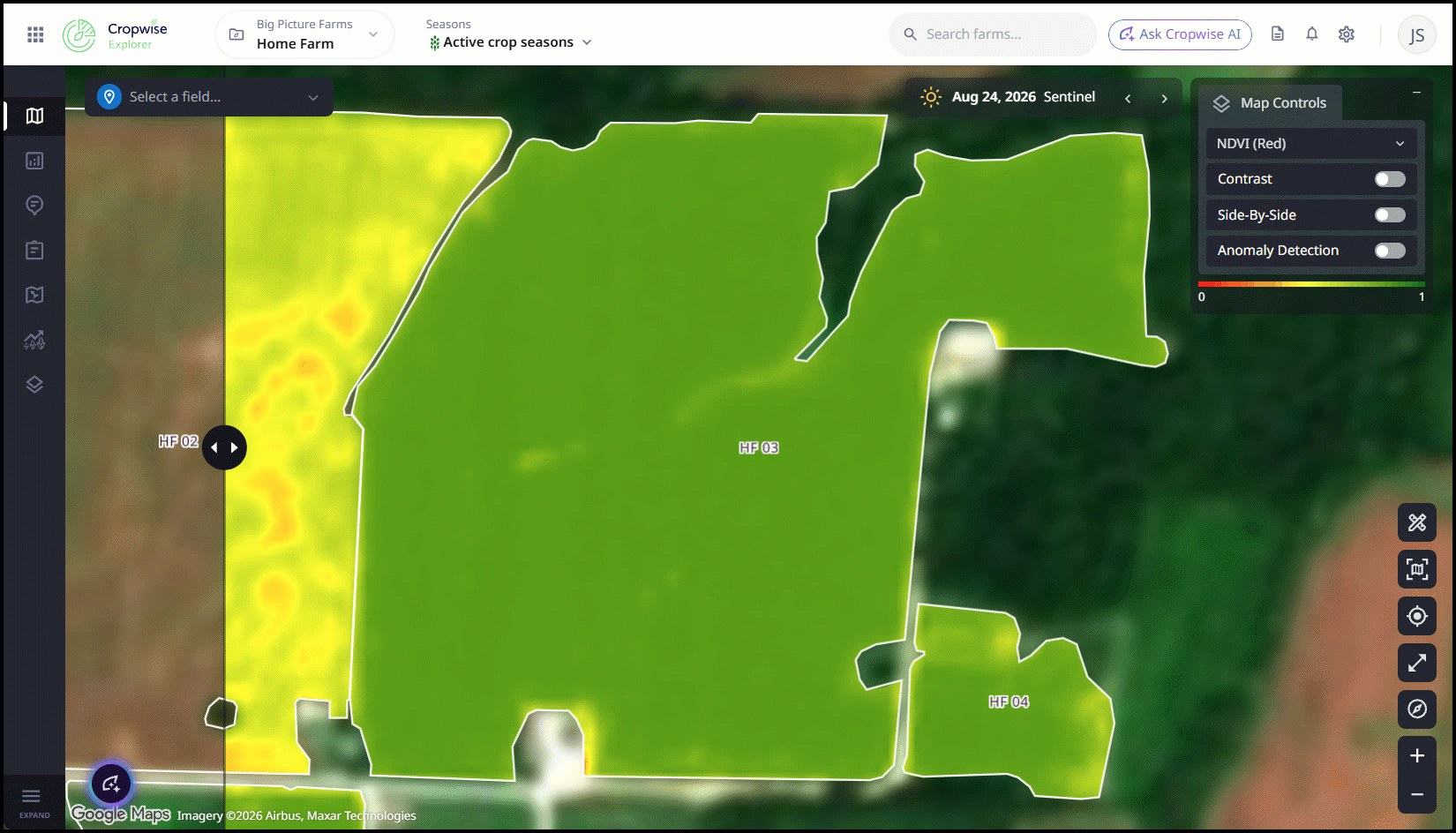Center map on my location
The image size is (1456, 833).
[1417, 616]
